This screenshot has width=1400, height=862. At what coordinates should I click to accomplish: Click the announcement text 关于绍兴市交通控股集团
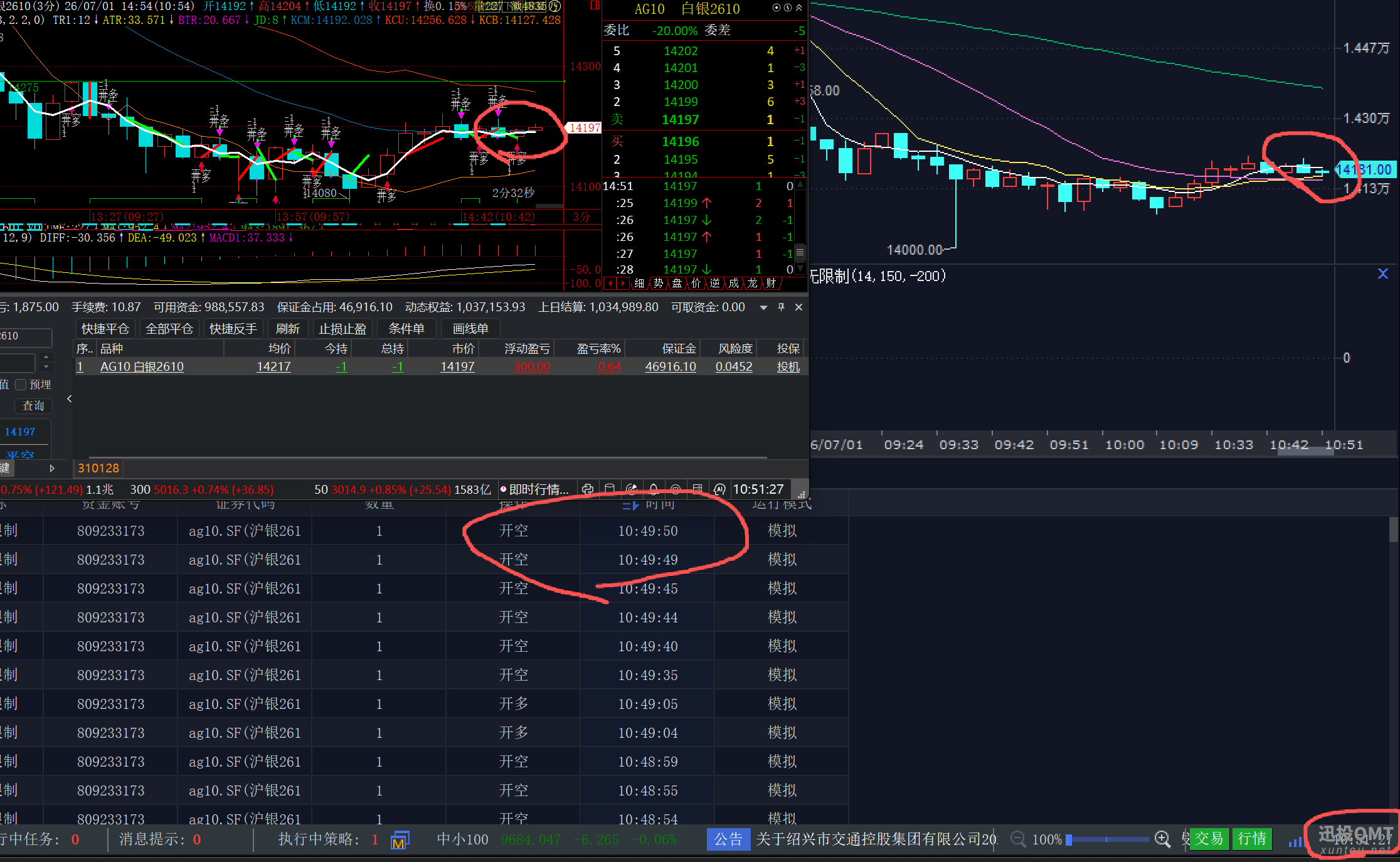(x=876, y=839)
